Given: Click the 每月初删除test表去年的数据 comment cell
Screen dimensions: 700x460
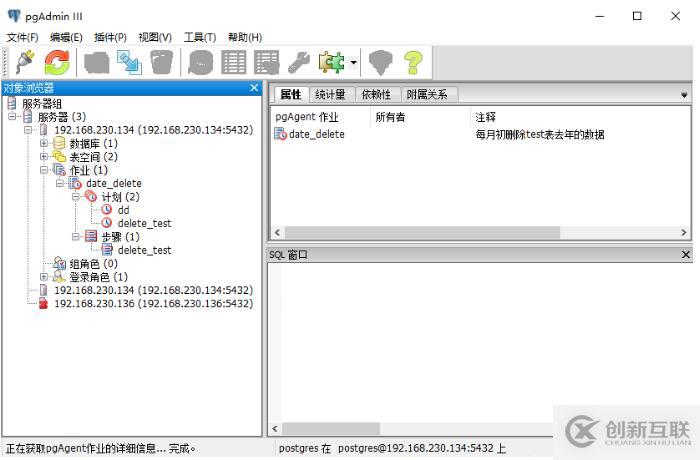Looking at the screenshot, I should pos(539,134).
